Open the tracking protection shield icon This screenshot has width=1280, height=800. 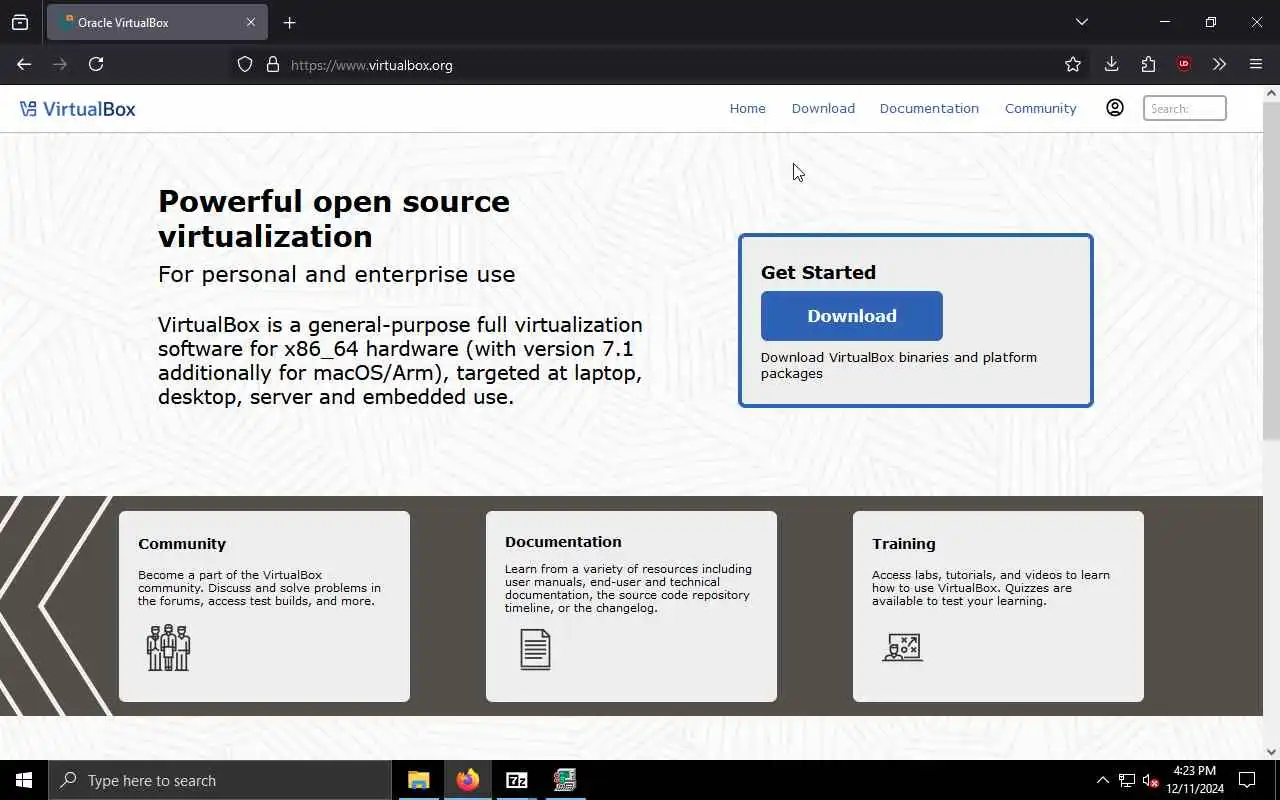[x=245, y=65]
